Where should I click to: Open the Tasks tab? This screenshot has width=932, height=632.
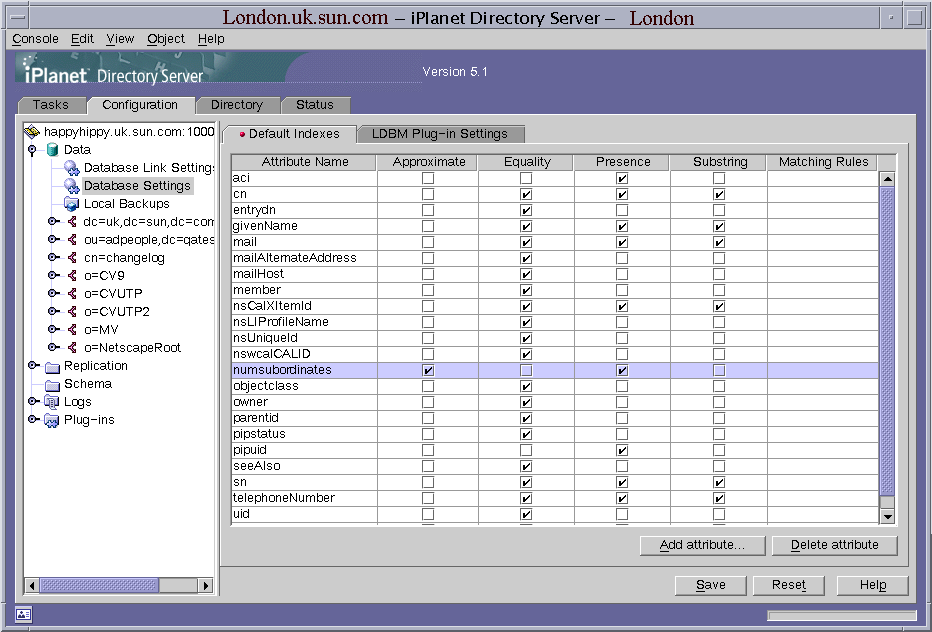[51, 105]
